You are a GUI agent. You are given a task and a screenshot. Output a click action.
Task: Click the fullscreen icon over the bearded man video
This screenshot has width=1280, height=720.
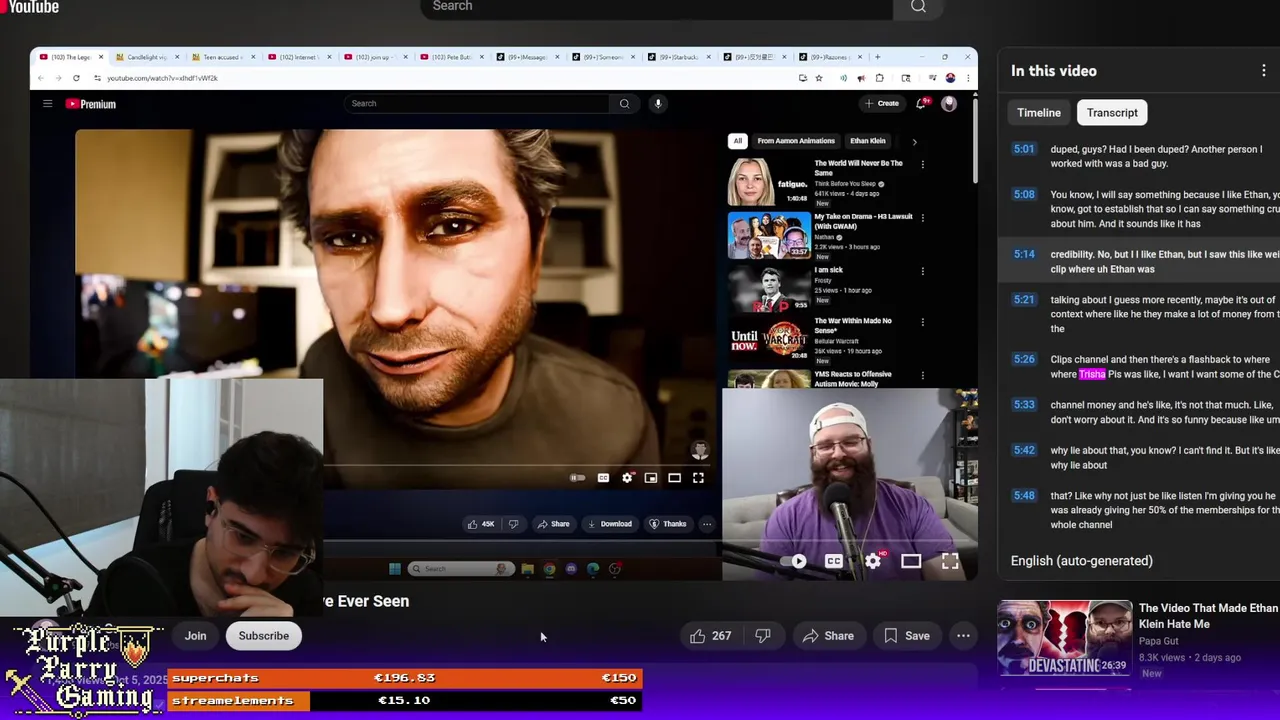pos(950,561)
